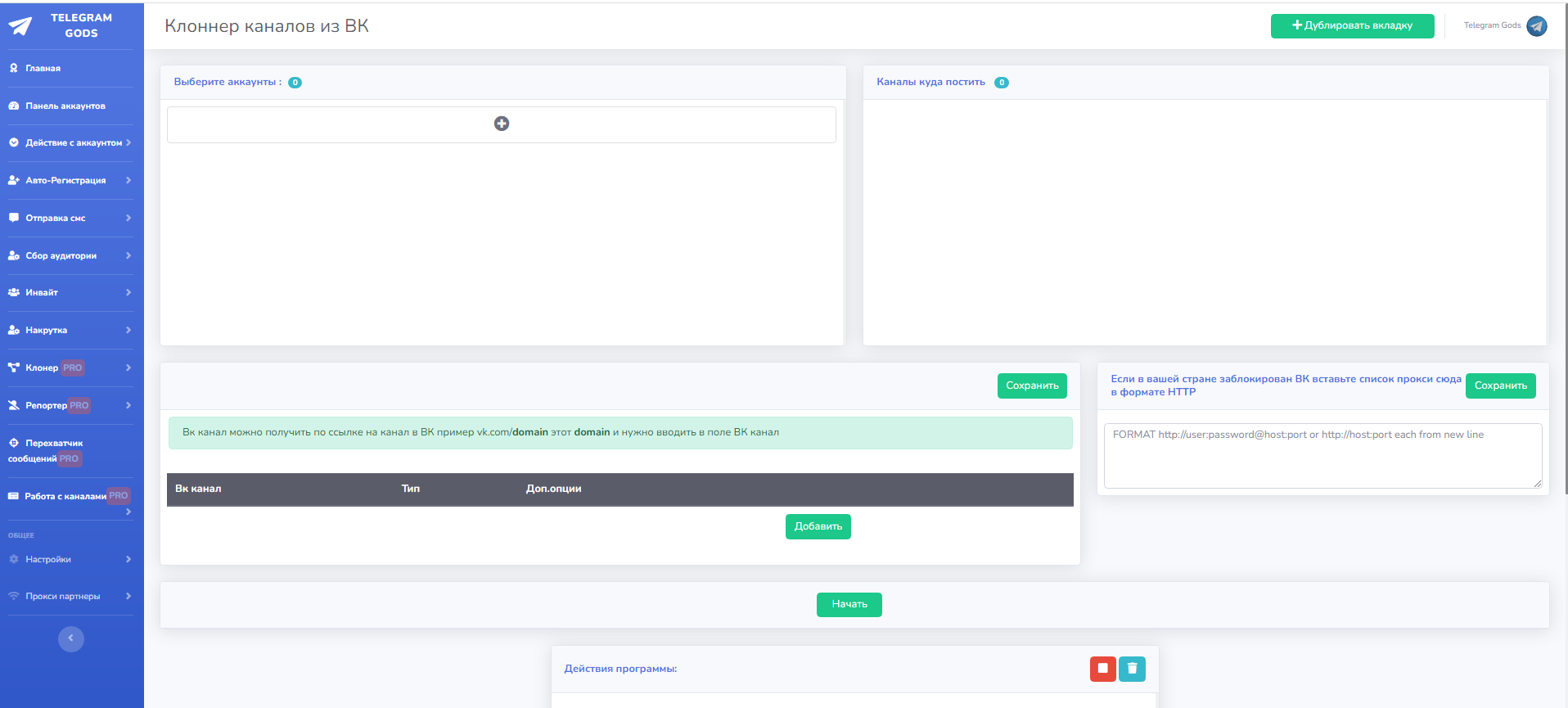Image resolution: width=1568 pixels, height=708 pixels.
Task: Click the zero counter beside Каналы куда постить
Action: pos(1002,83)
